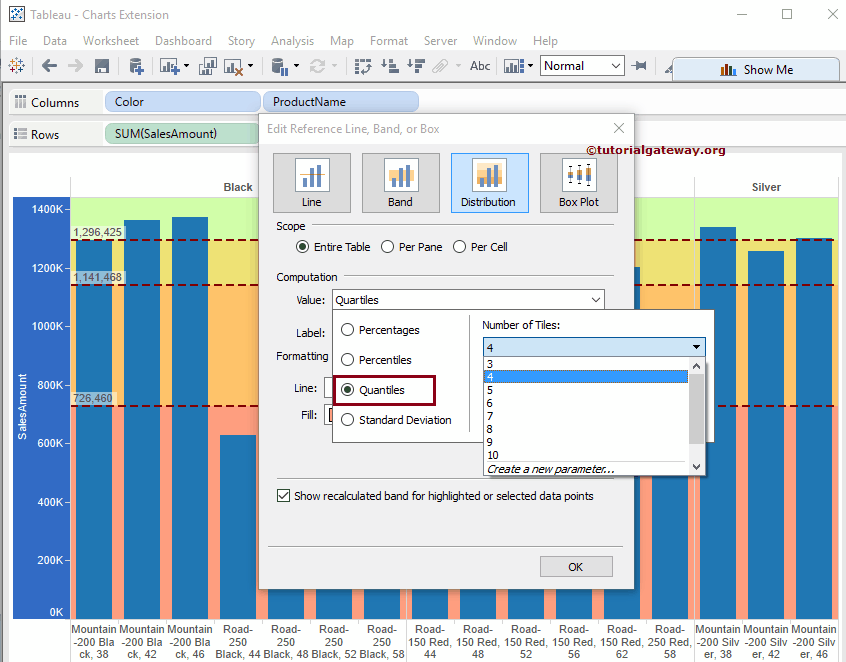
Task: Open the Dashboard menu
Action: click(x=183, y=41)
